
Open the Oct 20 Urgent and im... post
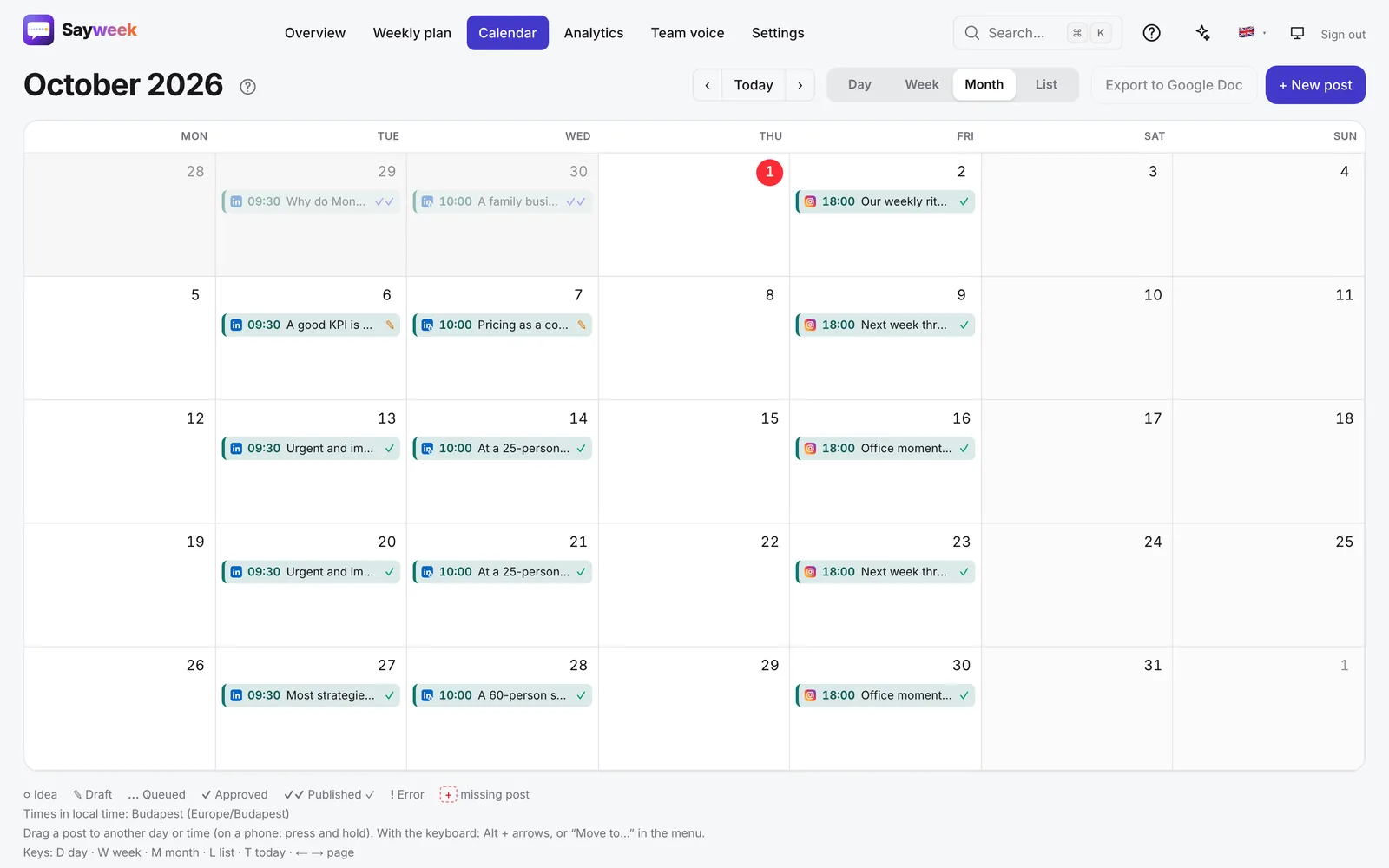pos(311,572)
